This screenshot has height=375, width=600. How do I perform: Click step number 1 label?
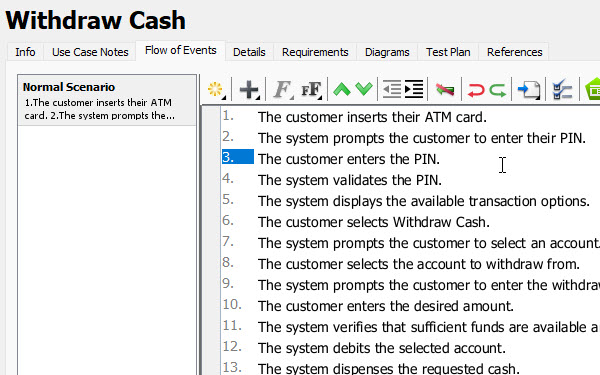pos(228,115)
